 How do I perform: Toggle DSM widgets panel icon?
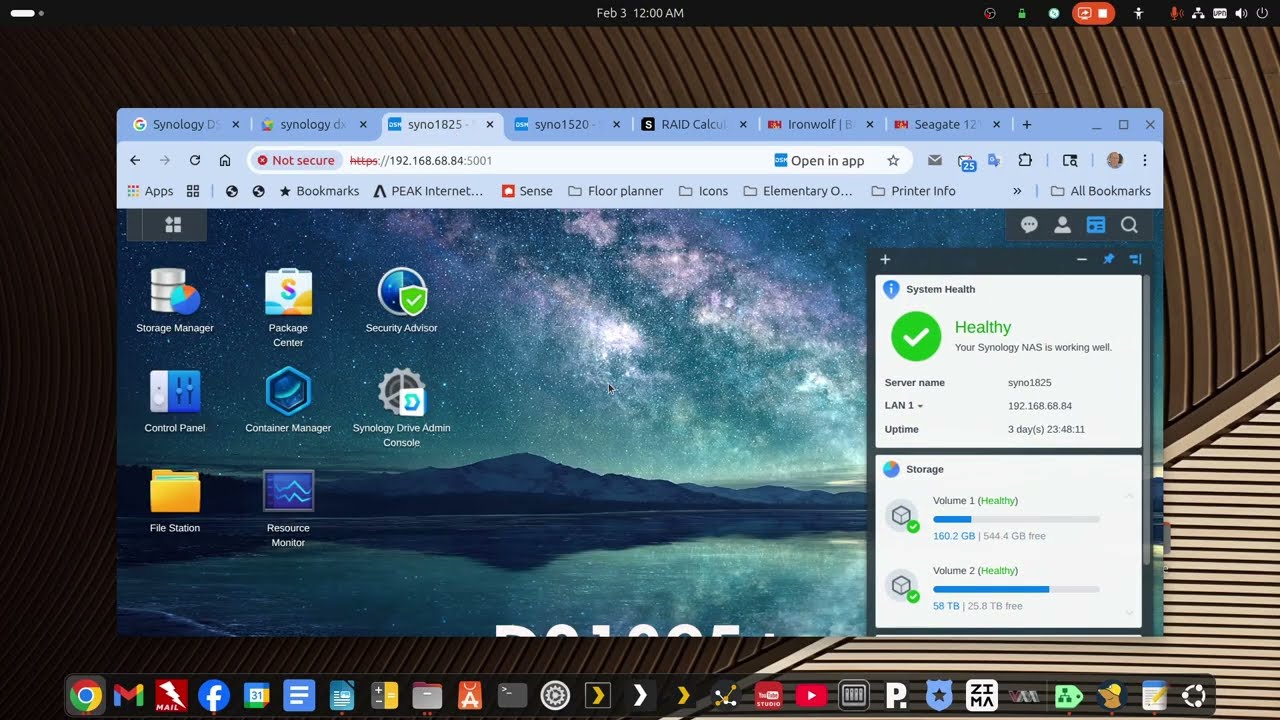point(1096,225)
